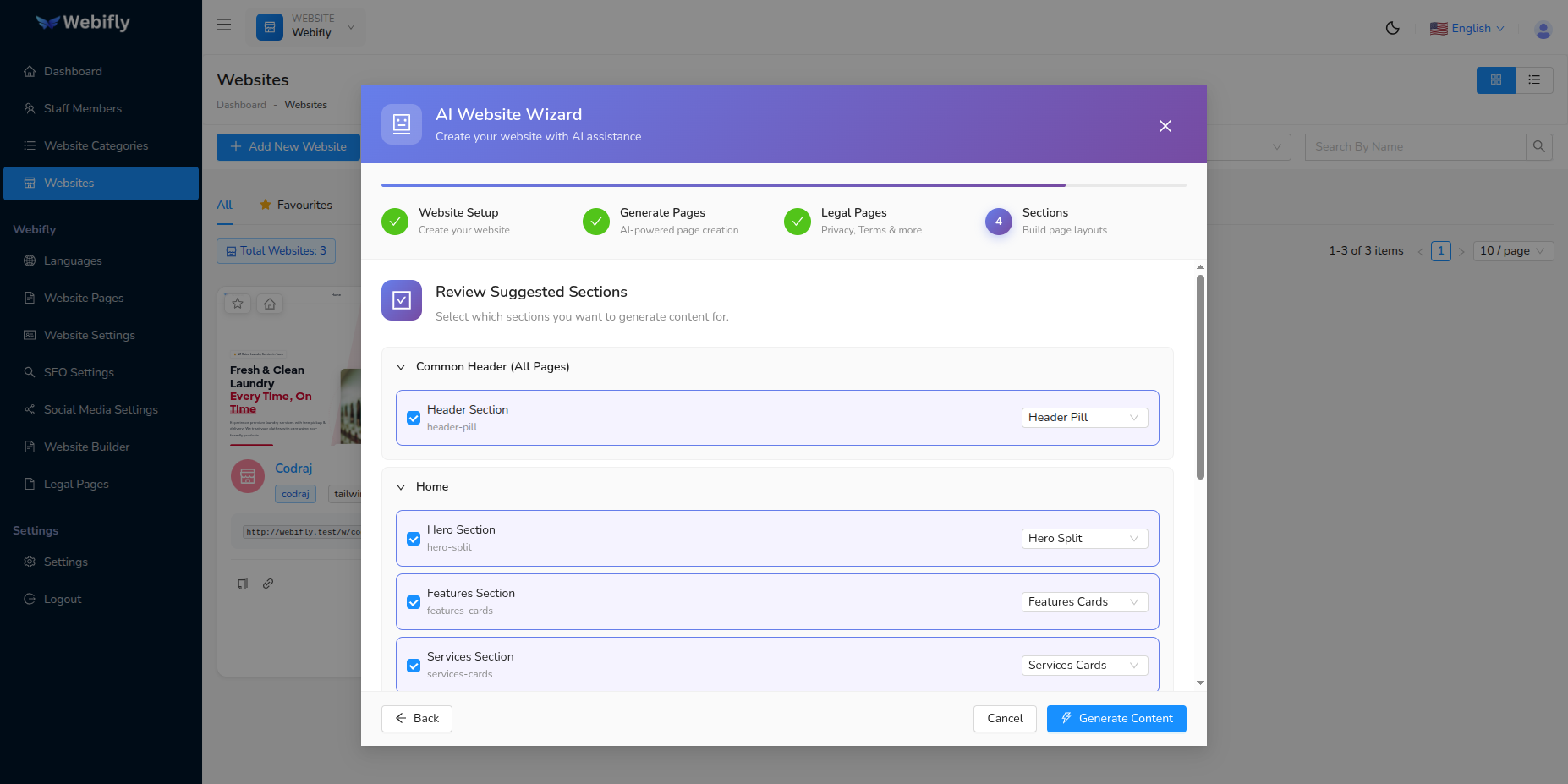Screen dimensions: 1568x784
Task: Star the Codraj website as favourite
Action: [x=238, y=304]
